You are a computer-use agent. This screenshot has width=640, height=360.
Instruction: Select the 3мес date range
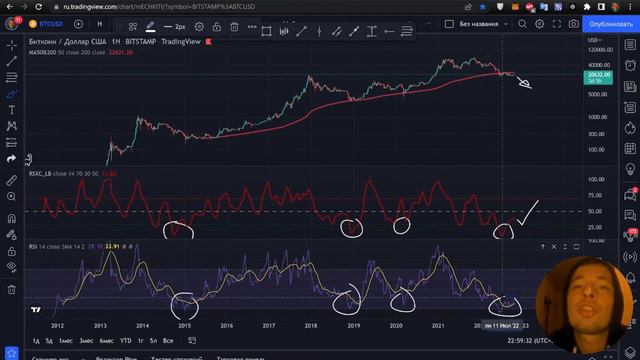click(86, 340)
